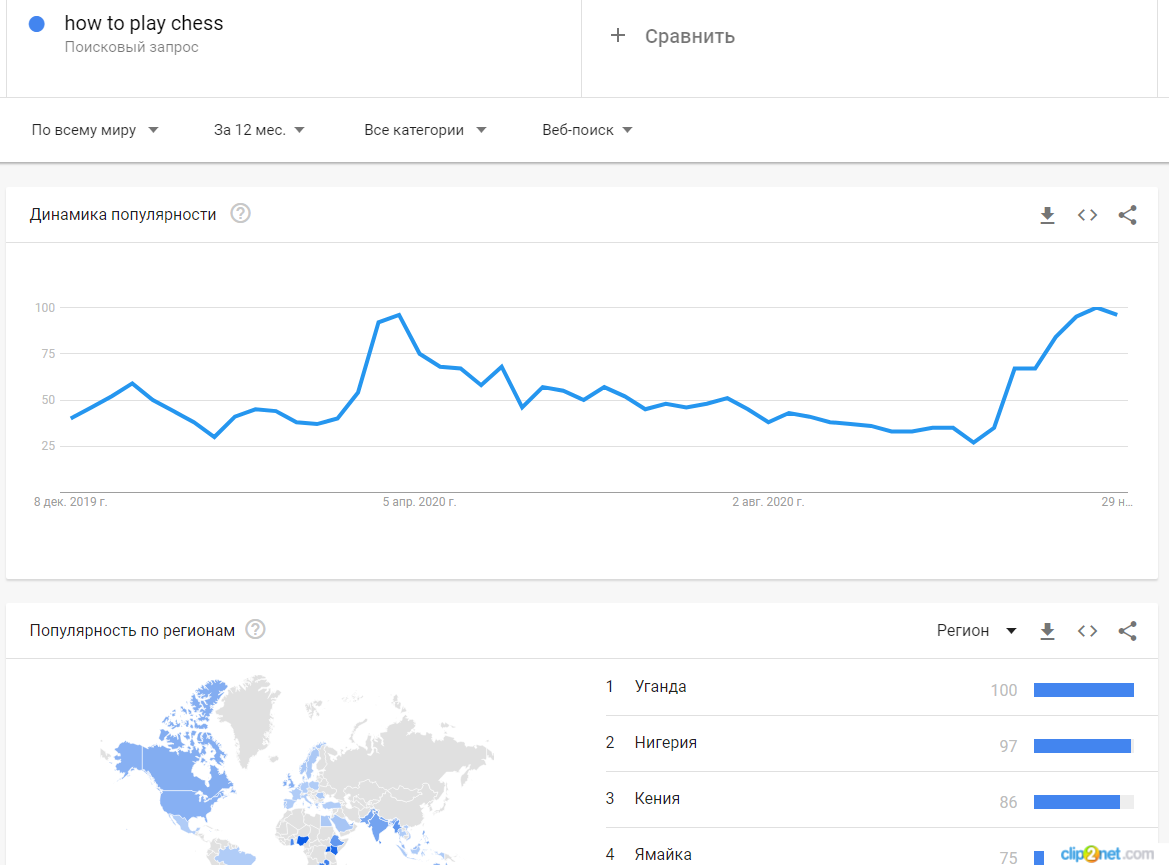Open embed code for the regions panel
The height and width of the screenshot is (865, 1169).
pos(1087,631)
